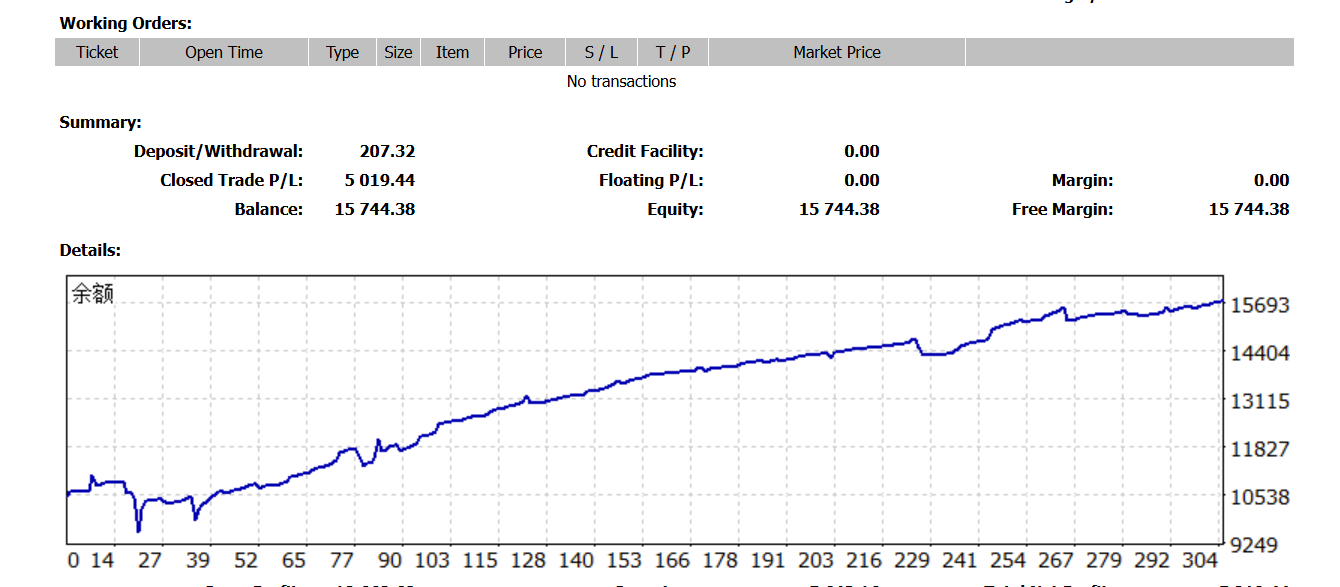Click the S / L column header
This screenshot has width=1340, height=587.
click(601, 53)
